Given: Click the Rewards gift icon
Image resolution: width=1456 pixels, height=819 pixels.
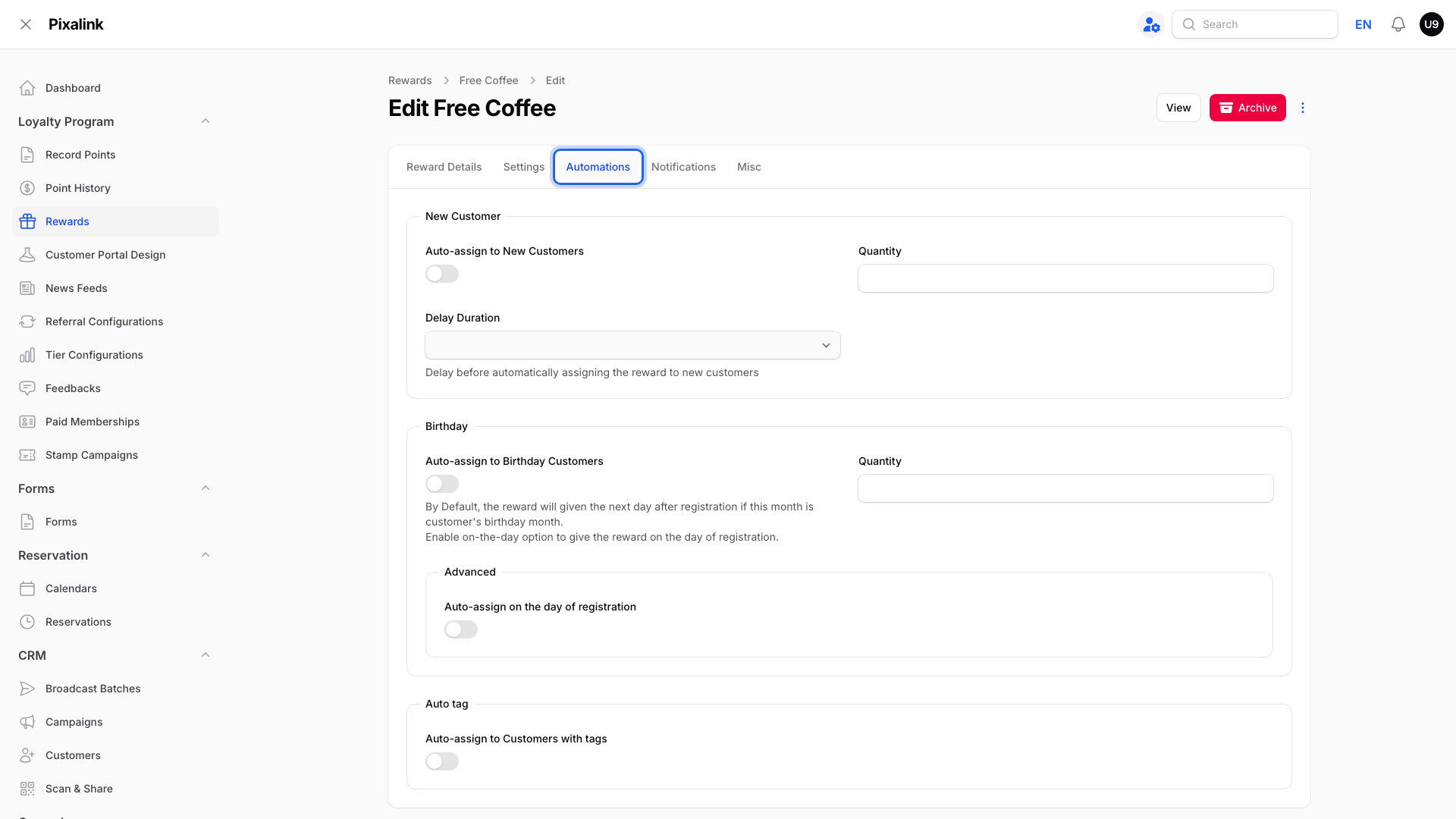Looking at the screenshot, I should (27, 221).
